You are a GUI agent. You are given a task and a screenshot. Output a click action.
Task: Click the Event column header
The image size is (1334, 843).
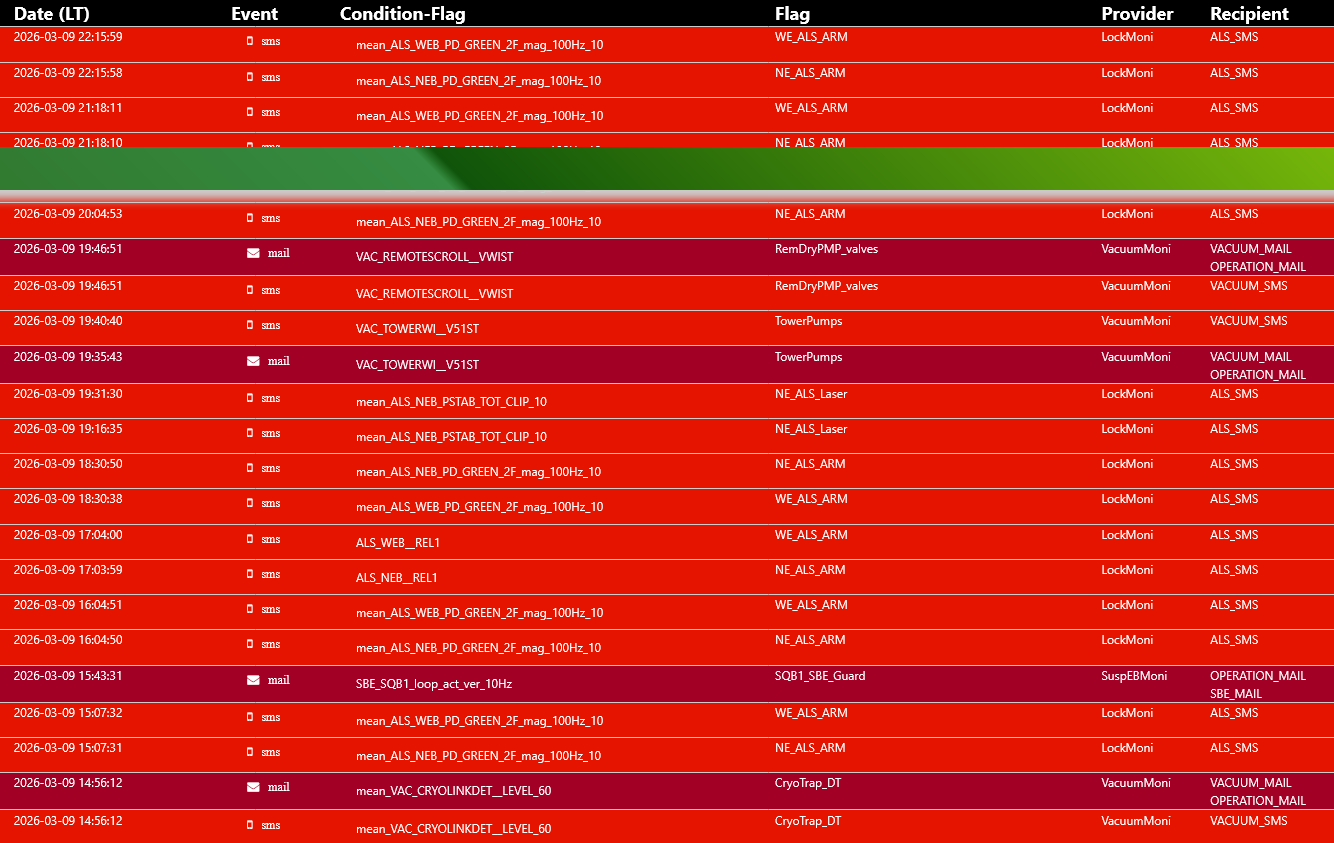(x=254, y=14)
